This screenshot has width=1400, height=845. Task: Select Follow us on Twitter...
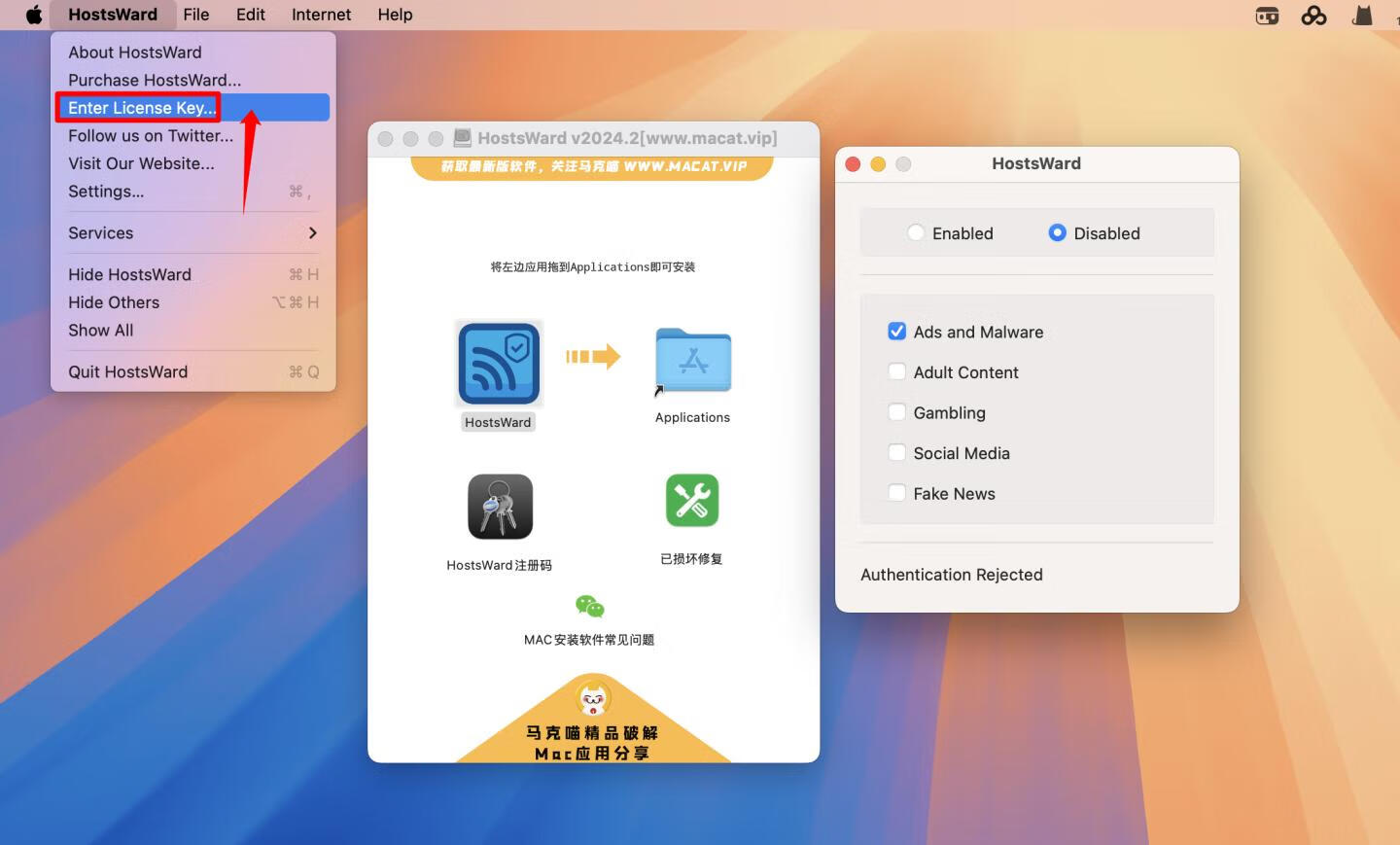tap(192, 136)
